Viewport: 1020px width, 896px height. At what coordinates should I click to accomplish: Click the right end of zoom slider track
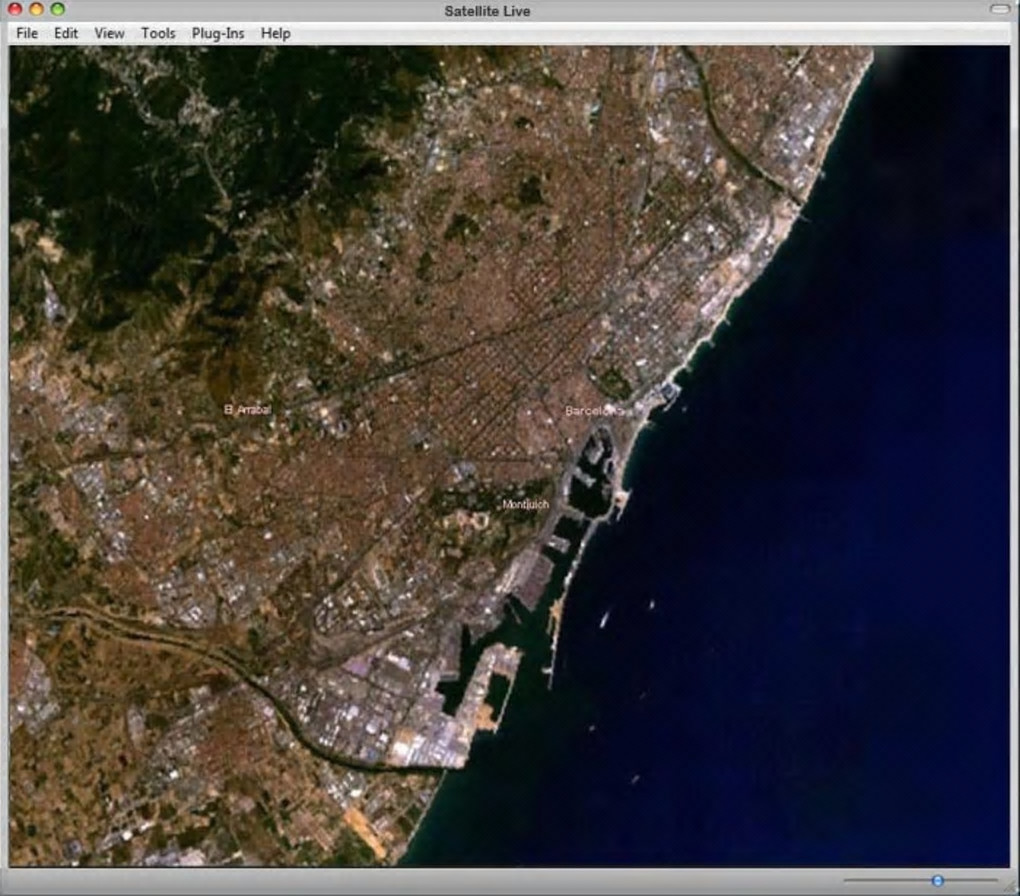click(994, 881)
